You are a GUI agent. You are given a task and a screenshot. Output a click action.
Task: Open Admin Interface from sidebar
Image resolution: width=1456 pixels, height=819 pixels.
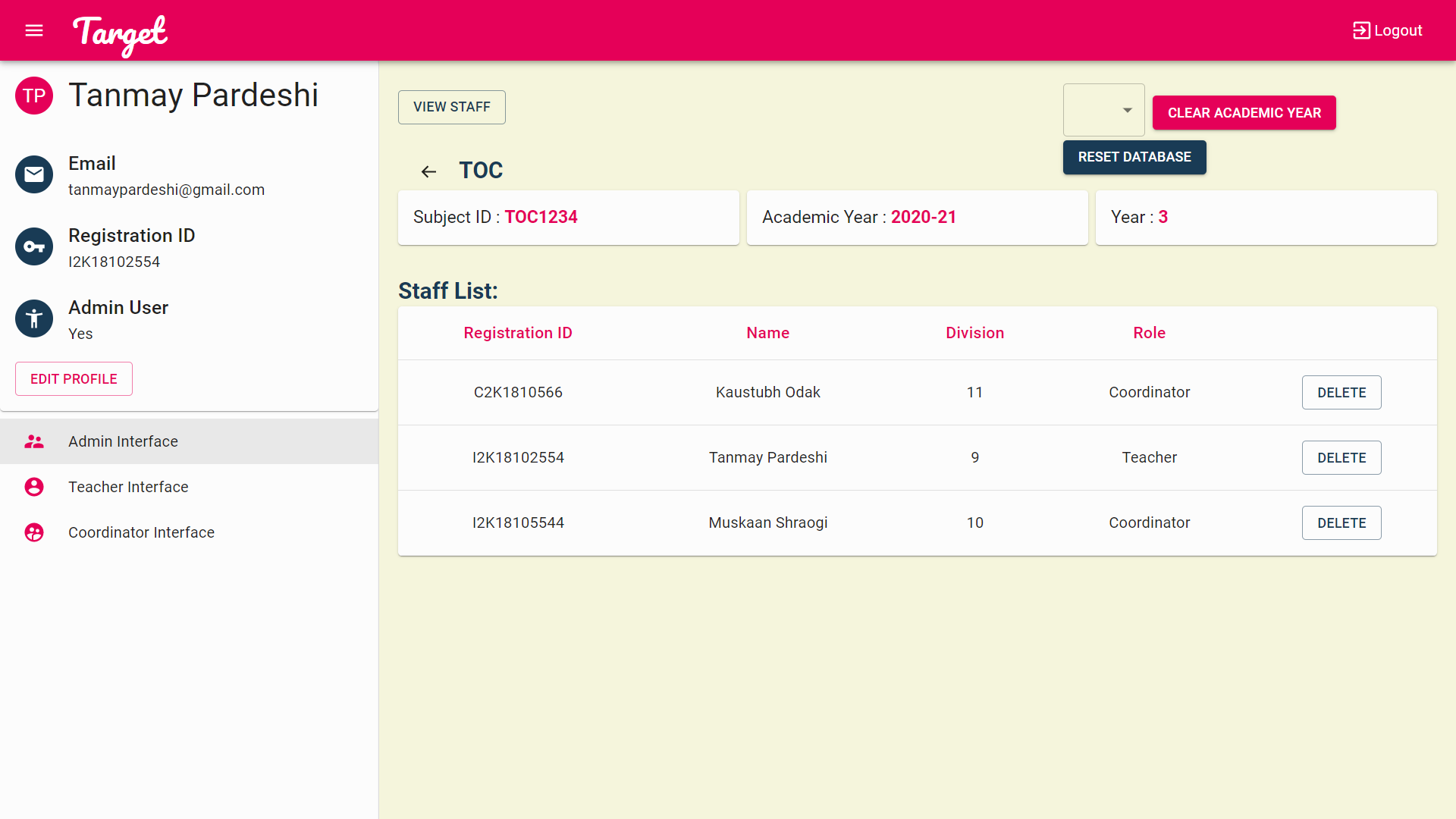click(x=123, y=441)
